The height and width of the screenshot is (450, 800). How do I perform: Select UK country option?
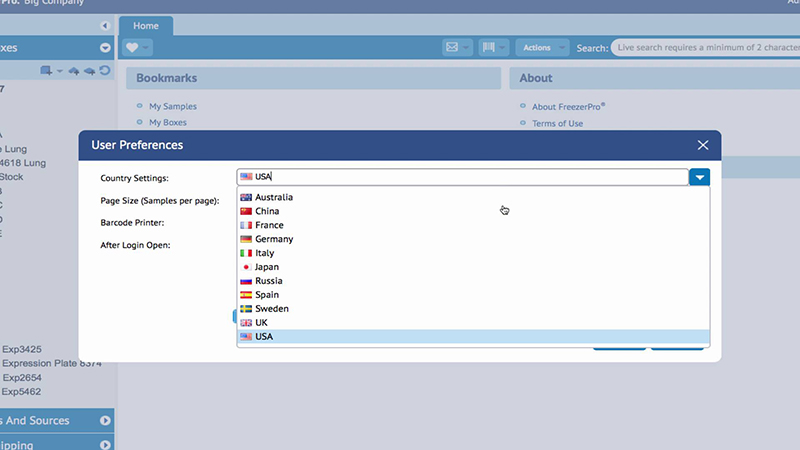261,323
